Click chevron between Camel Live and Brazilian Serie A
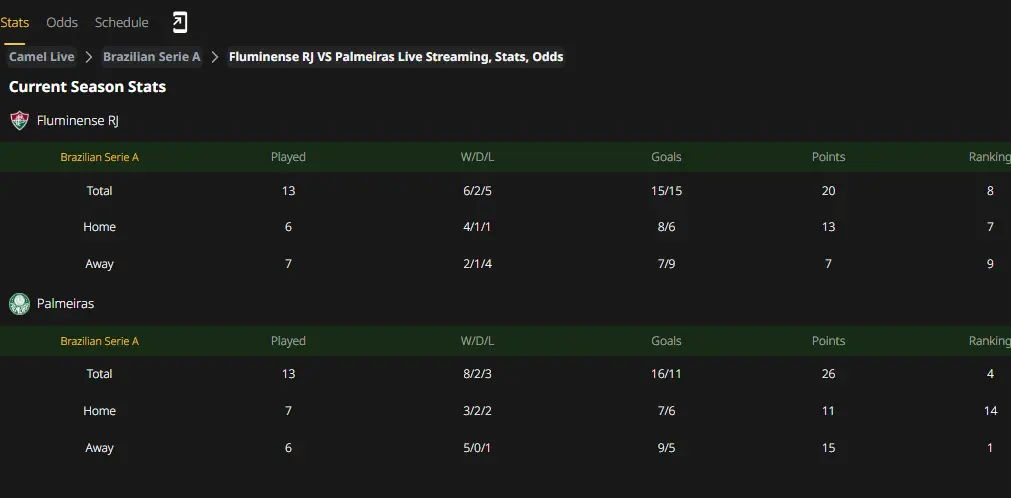The height and width of the screenshot is (498, 1011). 89,57
